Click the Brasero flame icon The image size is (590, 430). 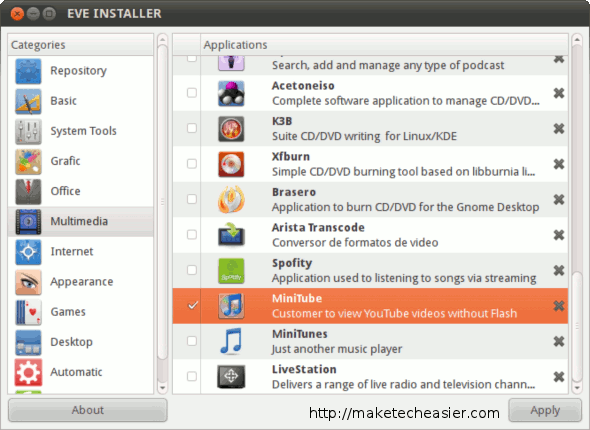pos(231,199)
